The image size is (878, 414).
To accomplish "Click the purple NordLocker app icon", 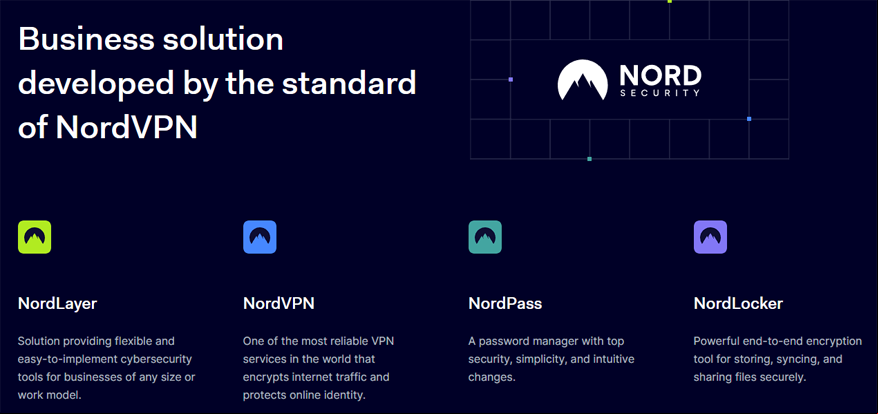I will click(x=710, y=237).
